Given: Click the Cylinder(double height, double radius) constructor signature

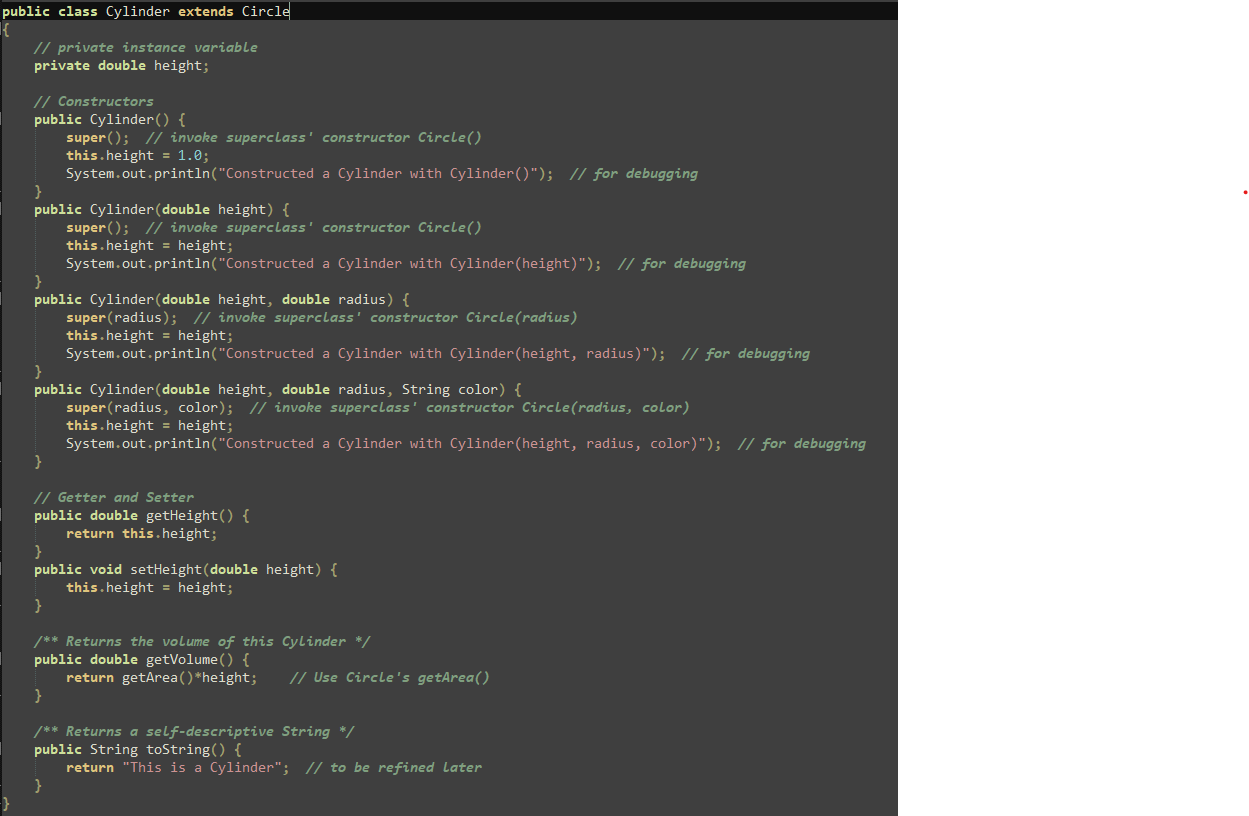Looking at the screenshot, I should coord(222,299).
